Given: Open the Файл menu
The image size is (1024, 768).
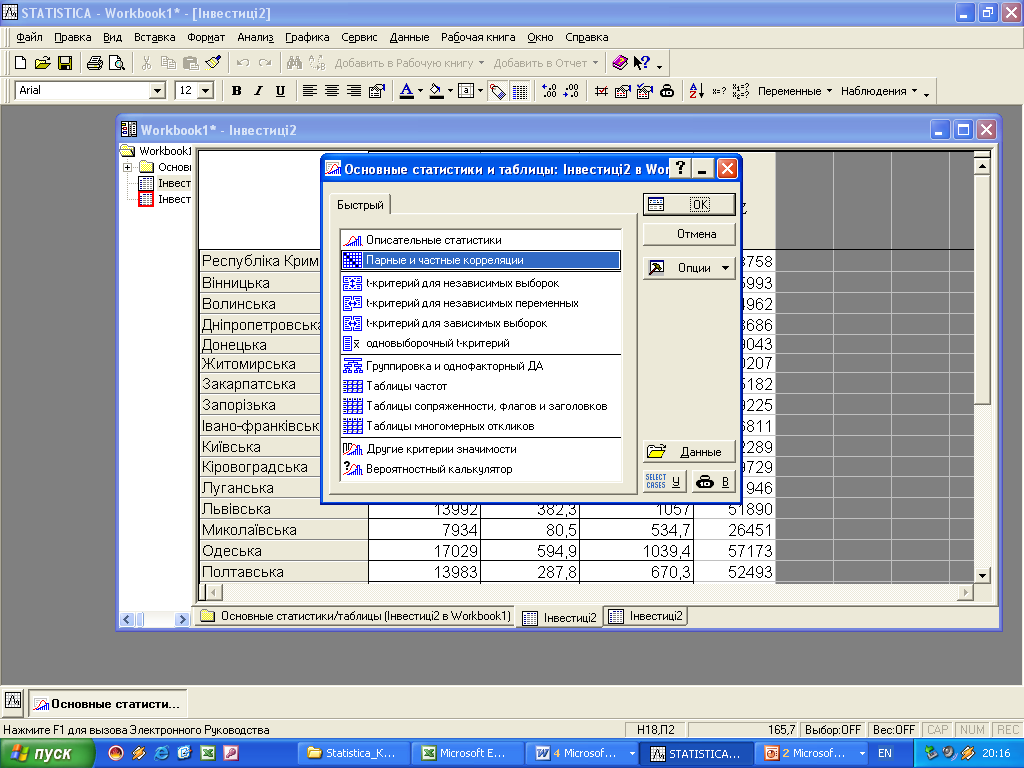Looking at the screenshot, I should pyautogui.click(x=29, y=37).
